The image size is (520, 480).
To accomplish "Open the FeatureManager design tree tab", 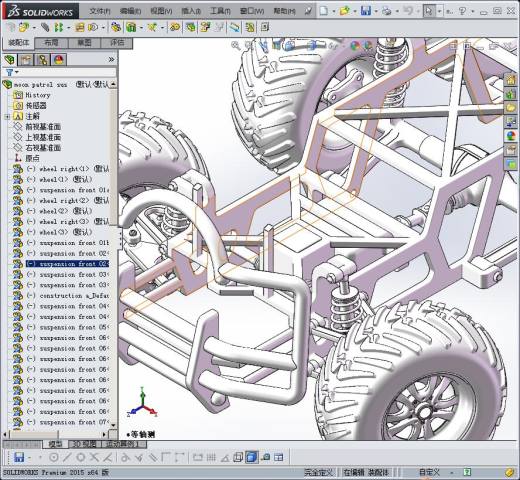I will pyautogui.click(x=9, y=60).
